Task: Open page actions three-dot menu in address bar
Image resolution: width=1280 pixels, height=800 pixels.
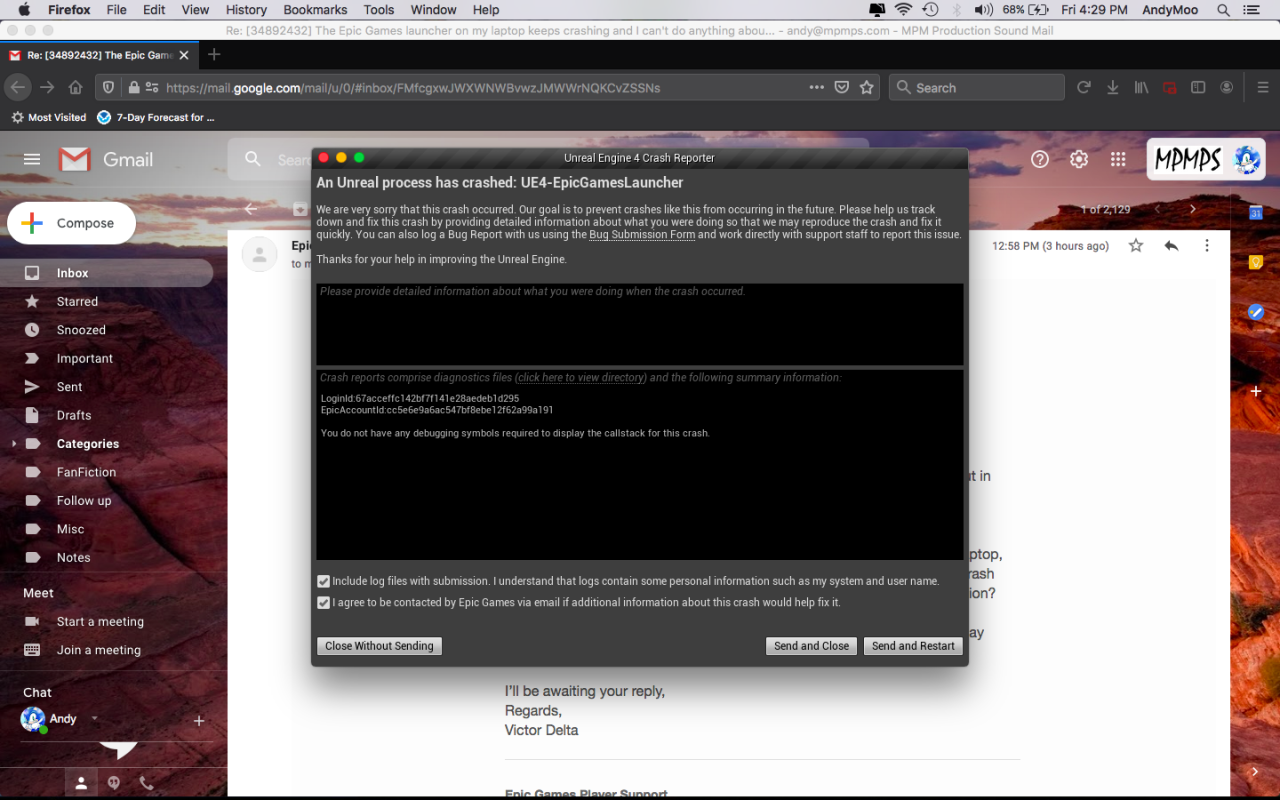Action: 817,88
